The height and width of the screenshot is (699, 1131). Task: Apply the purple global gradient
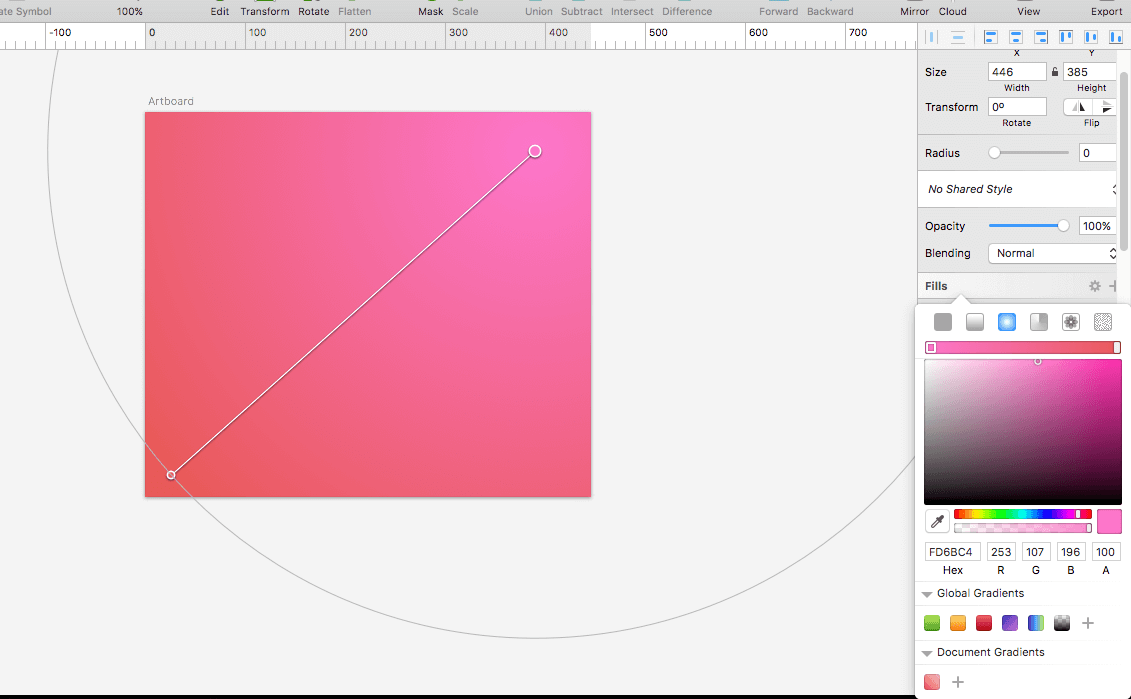coord(1010,623)
